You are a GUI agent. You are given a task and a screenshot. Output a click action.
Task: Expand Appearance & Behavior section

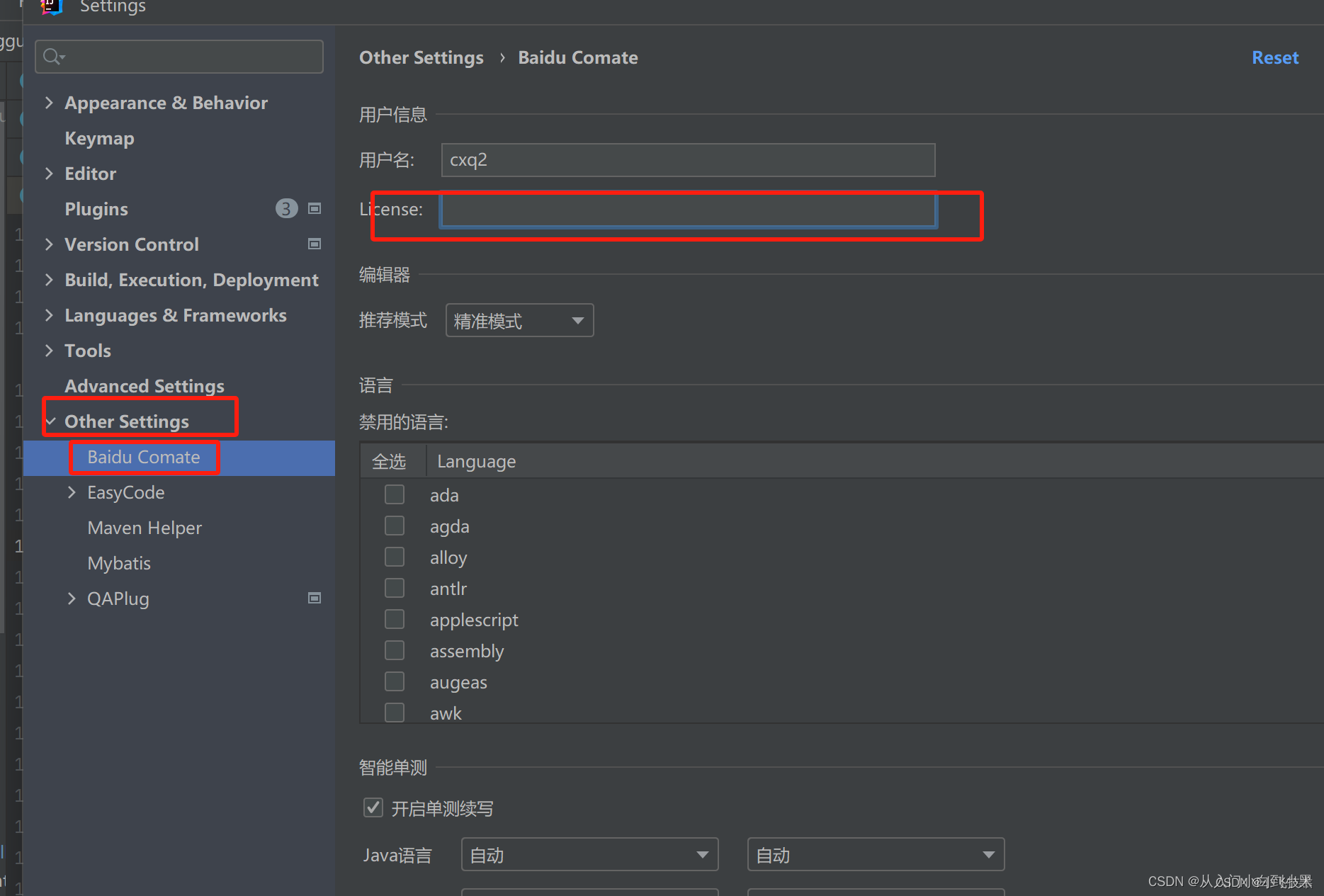49,103
